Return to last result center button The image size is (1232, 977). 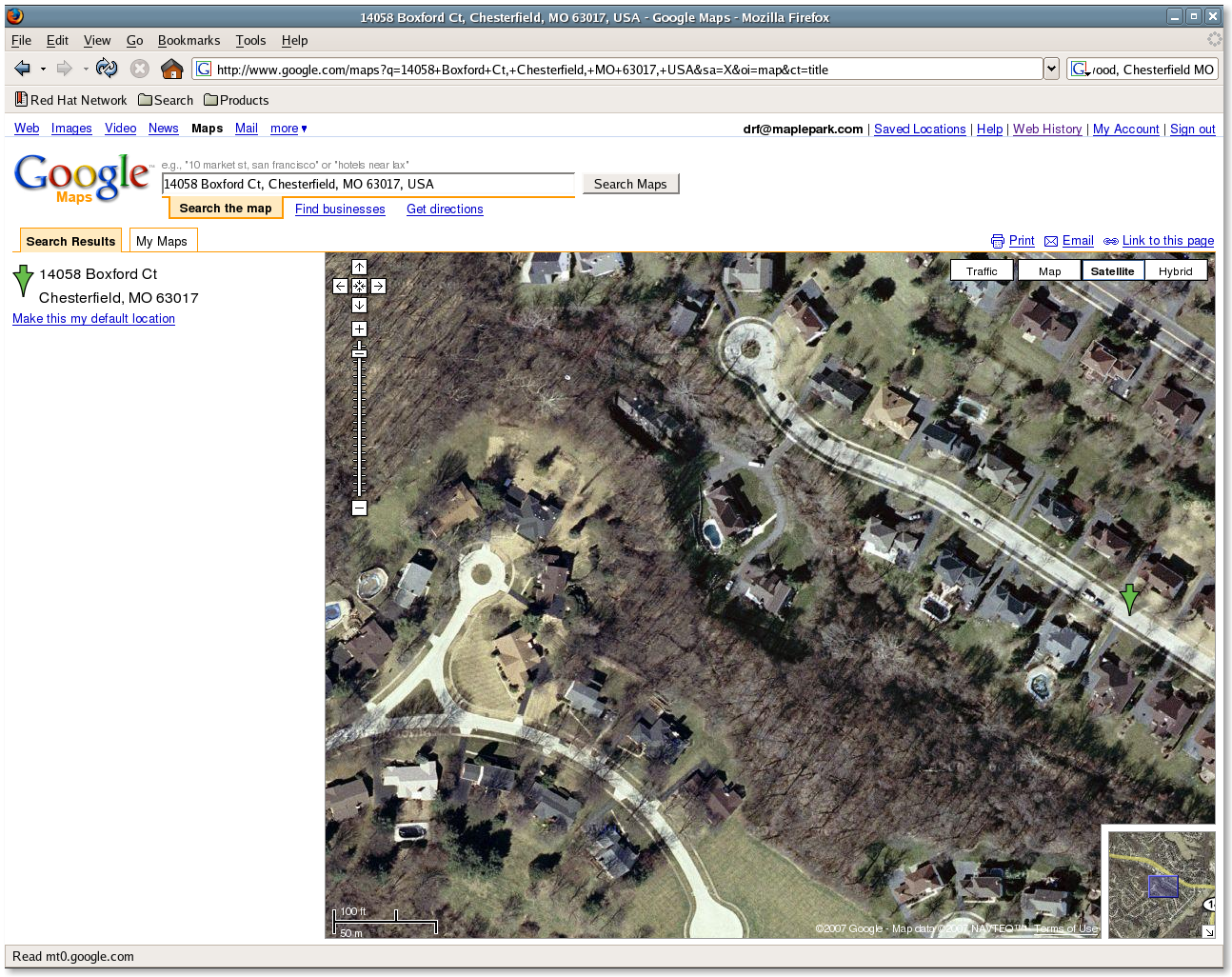359,286
